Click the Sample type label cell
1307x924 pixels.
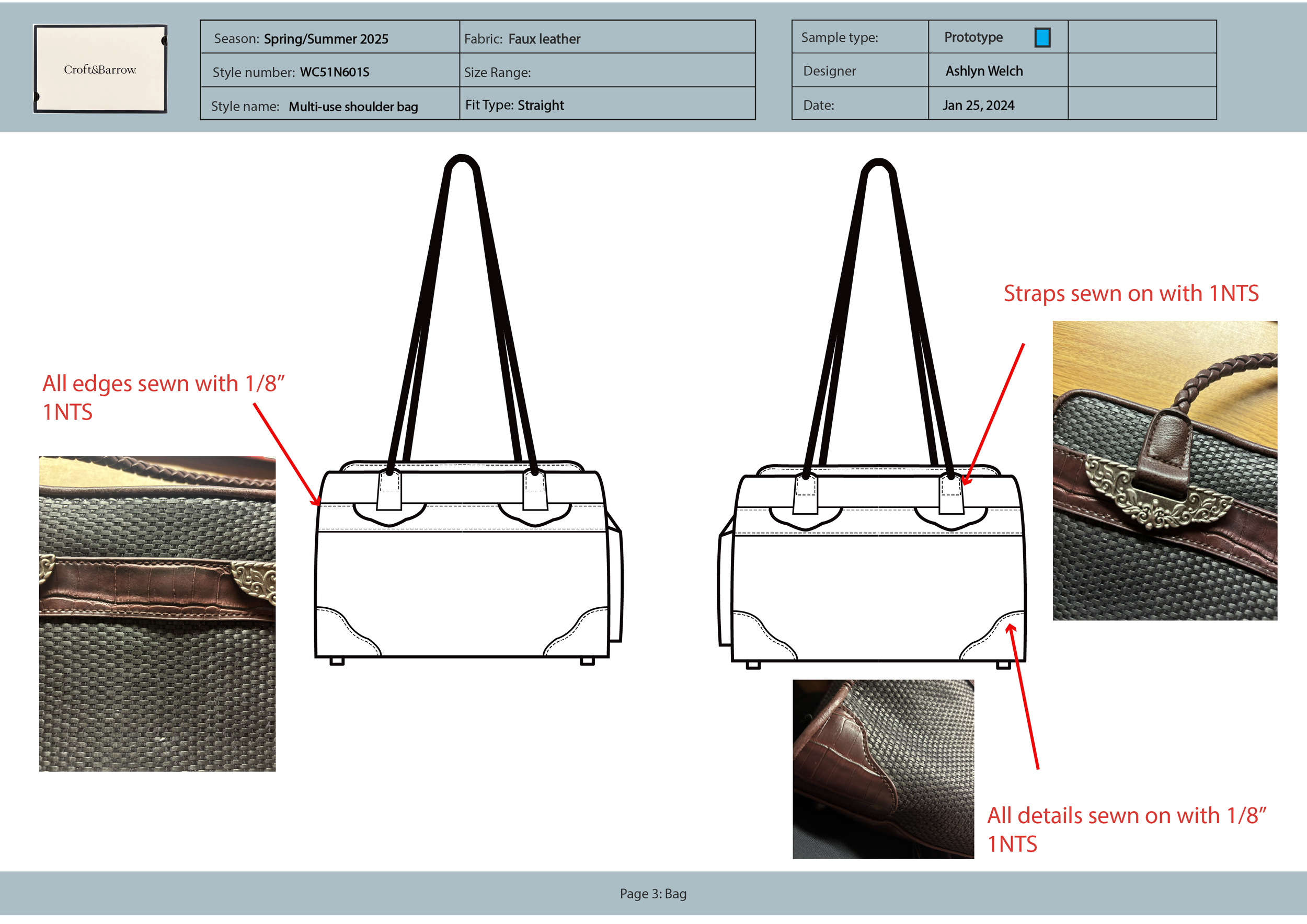(840, 38)
